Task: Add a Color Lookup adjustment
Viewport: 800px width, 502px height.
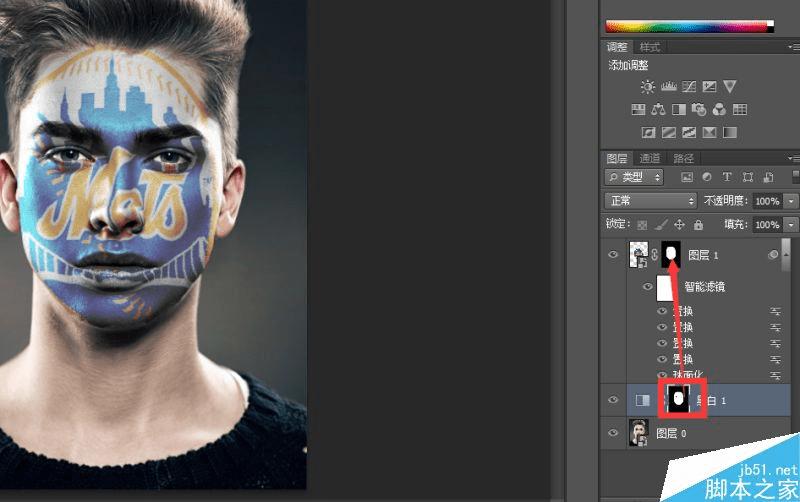Action: pos(740,109)
